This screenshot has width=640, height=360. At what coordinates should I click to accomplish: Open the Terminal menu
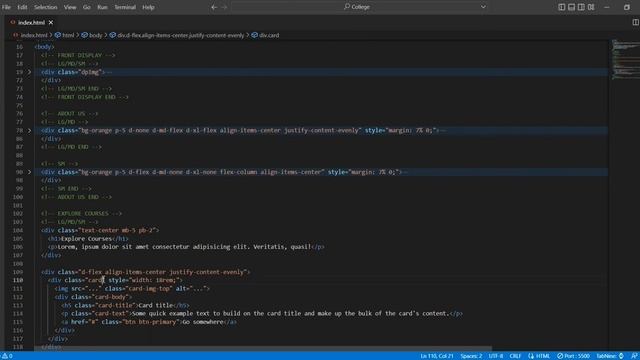click(125, 7)
